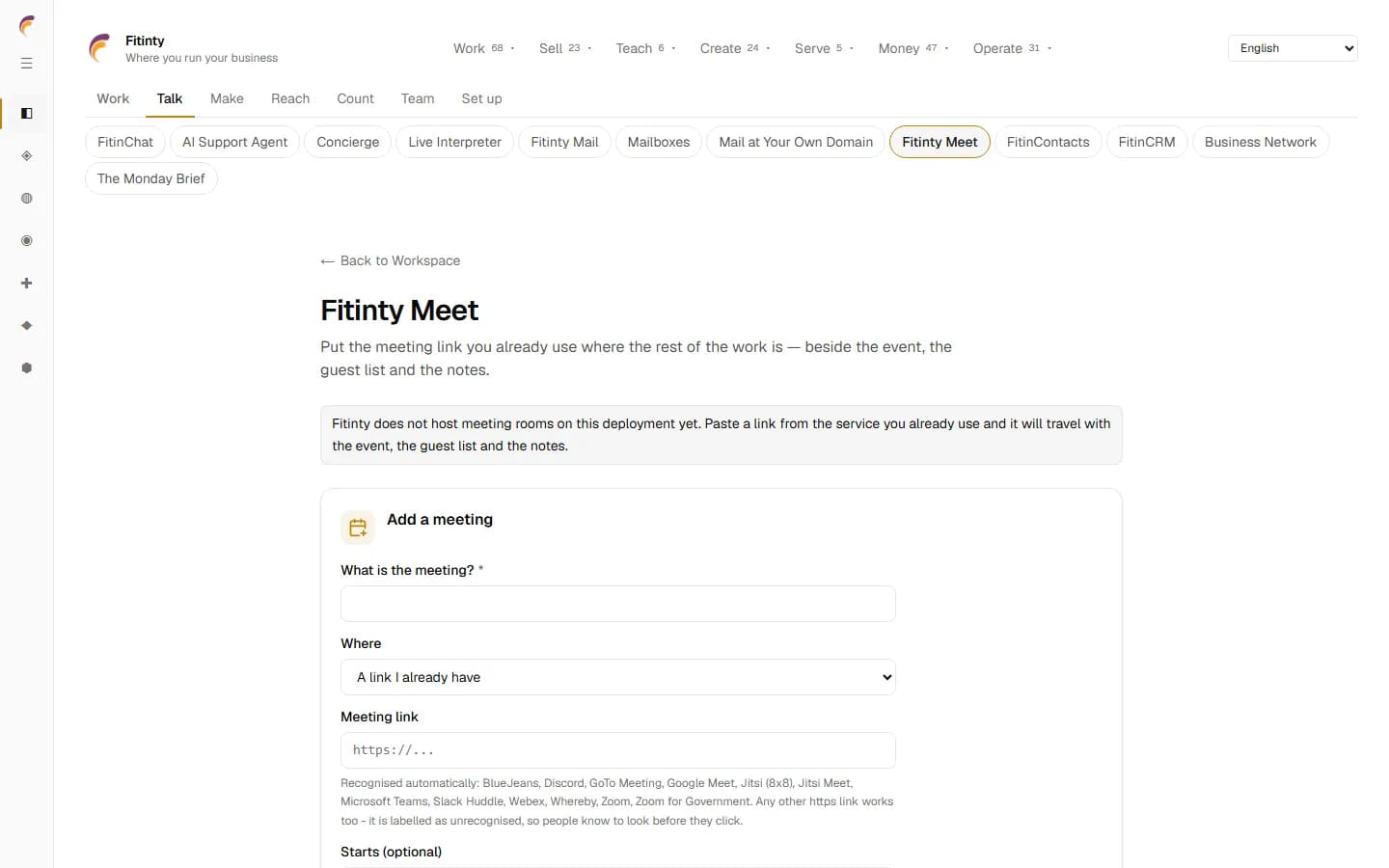Go to the Set up tab
This screenshot has width=1389, height=868.
481,98
